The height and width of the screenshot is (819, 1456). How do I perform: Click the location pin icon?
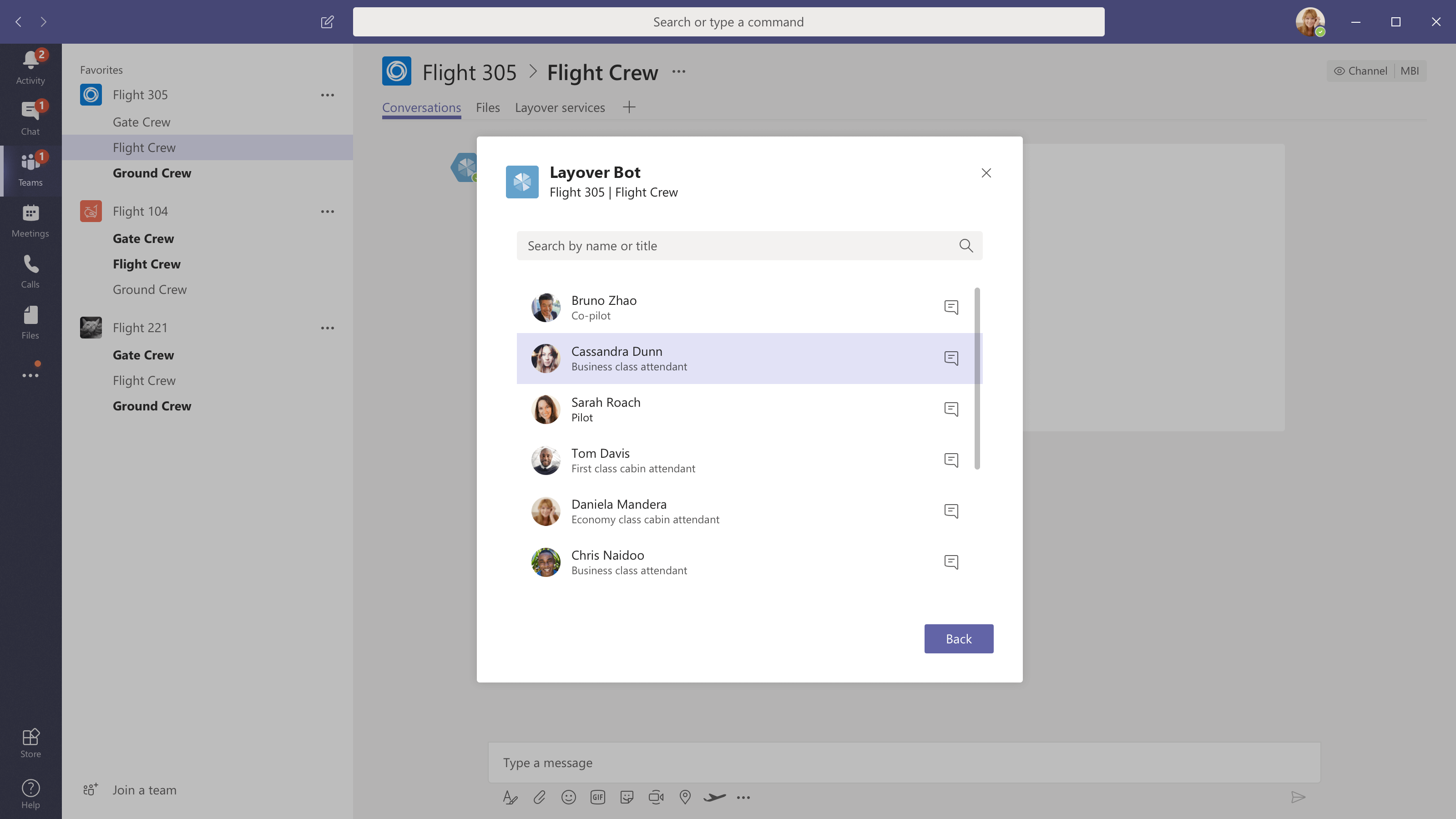point(685,797)
